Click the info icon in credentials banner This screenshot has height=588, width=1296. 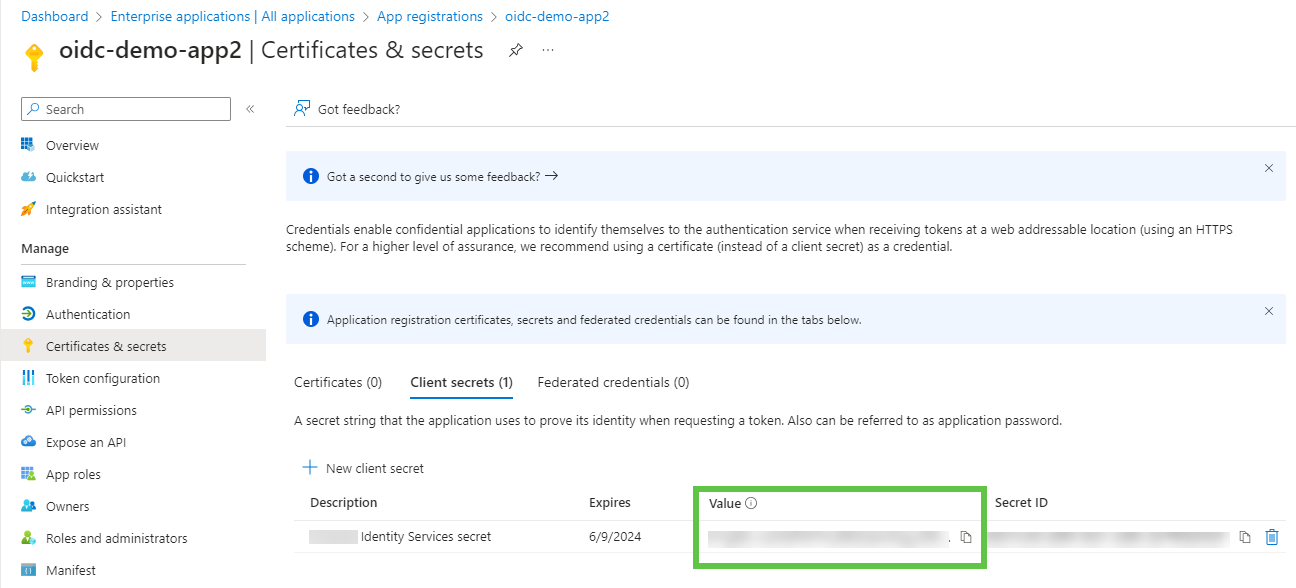coord(310,320)
